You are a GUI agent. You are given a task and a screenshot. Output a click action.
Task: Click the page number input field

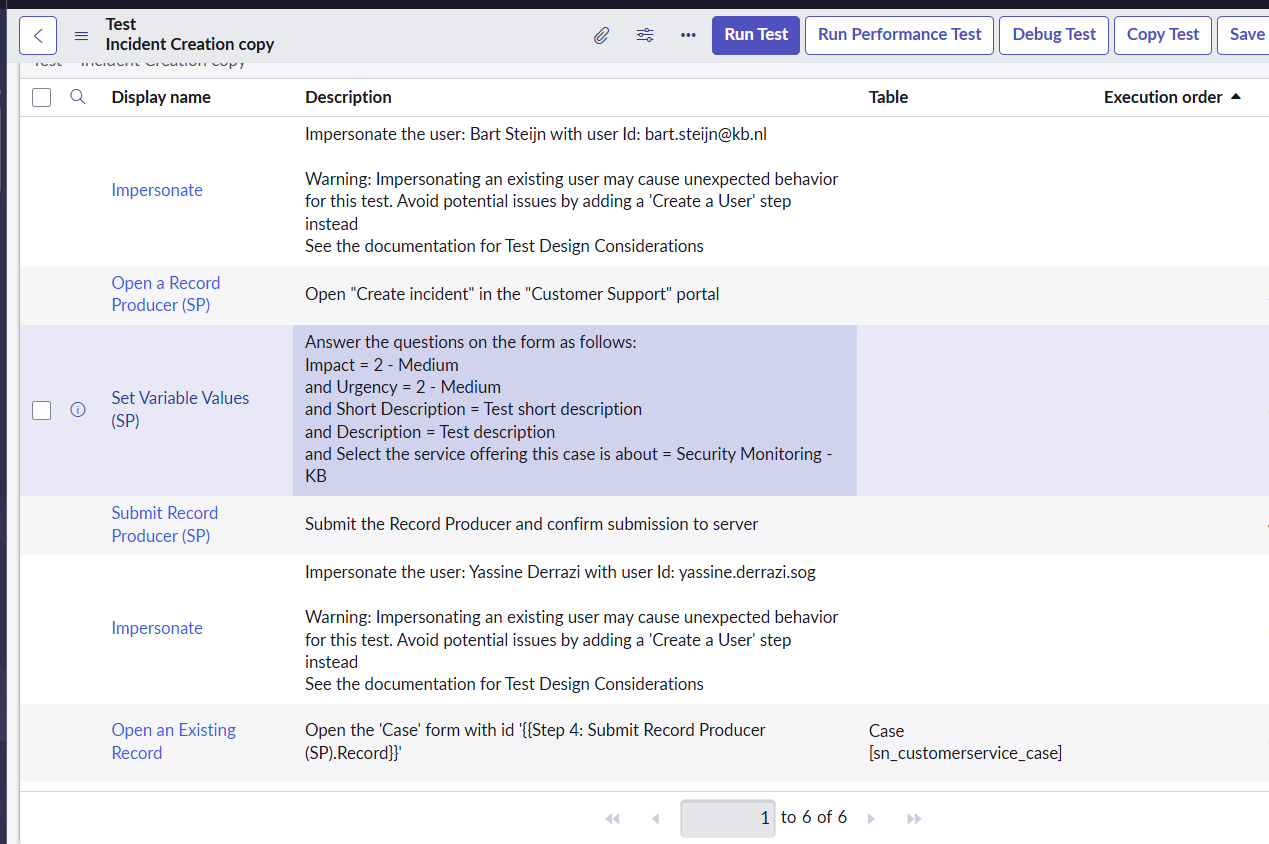[728, 818]
